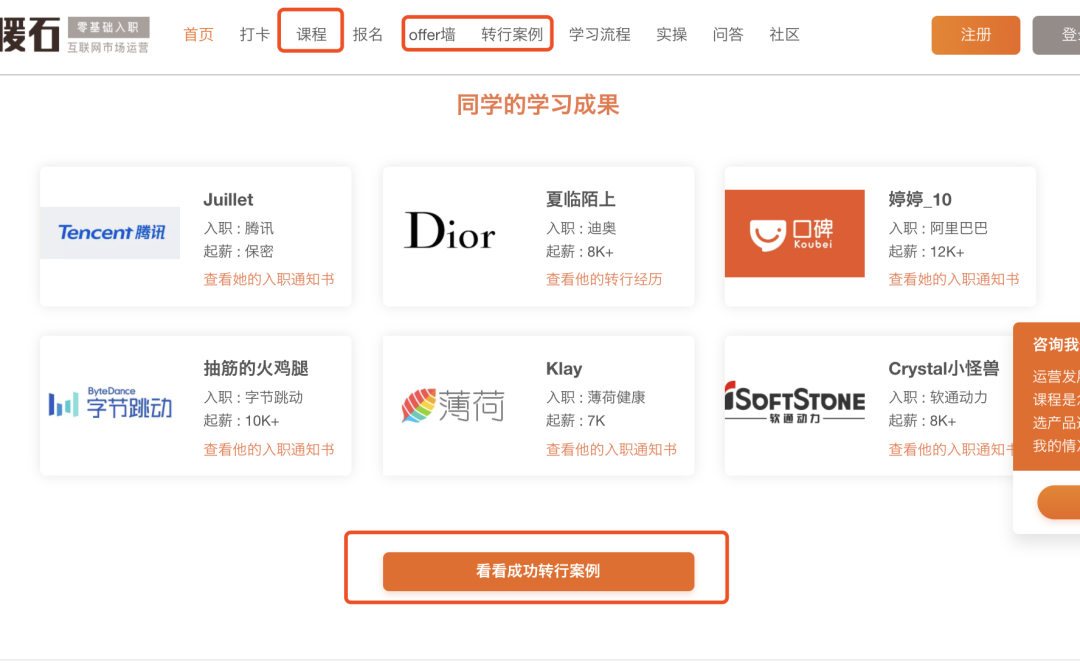
Task: Click the name 夏临陌上
Action: (581, 200)
